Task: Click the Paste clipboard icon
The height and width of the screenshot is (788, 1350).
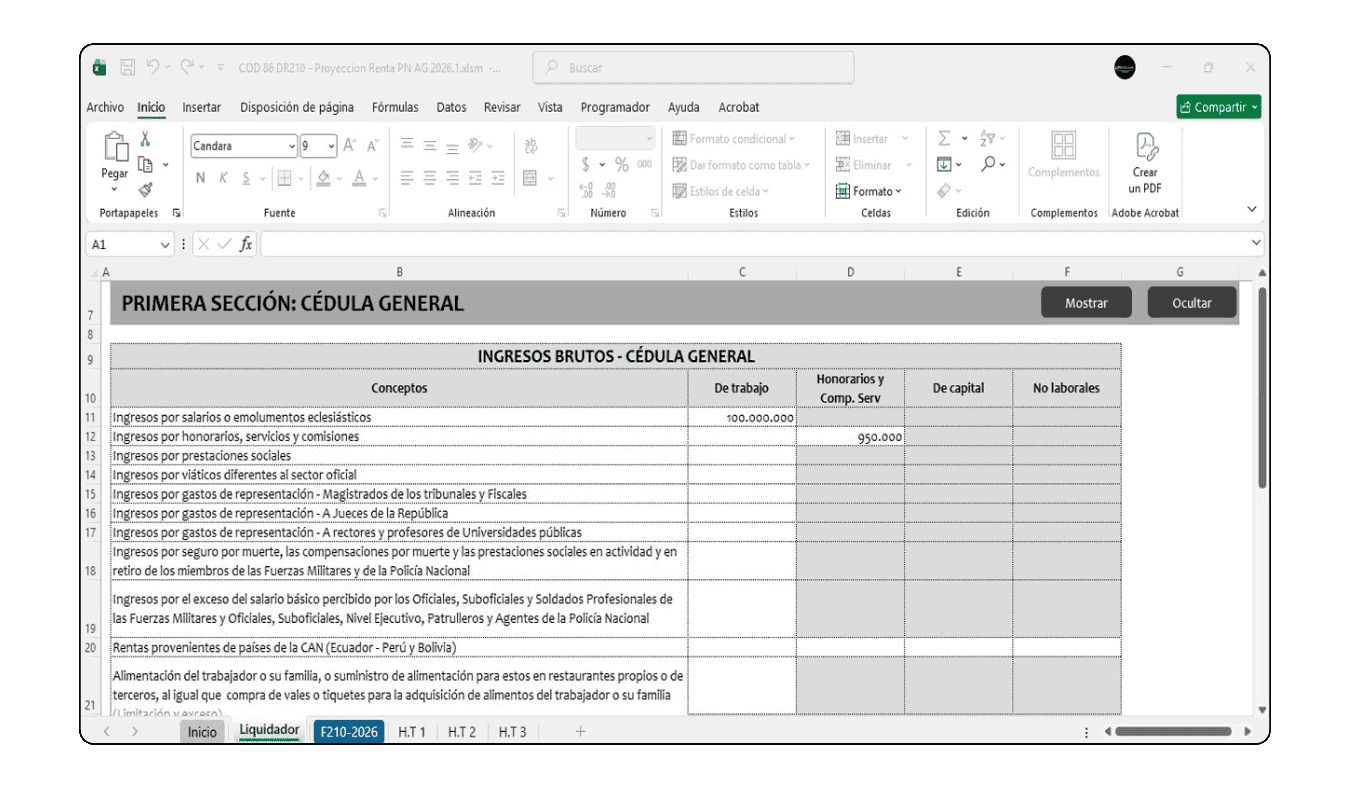Action: pos(115,150)
